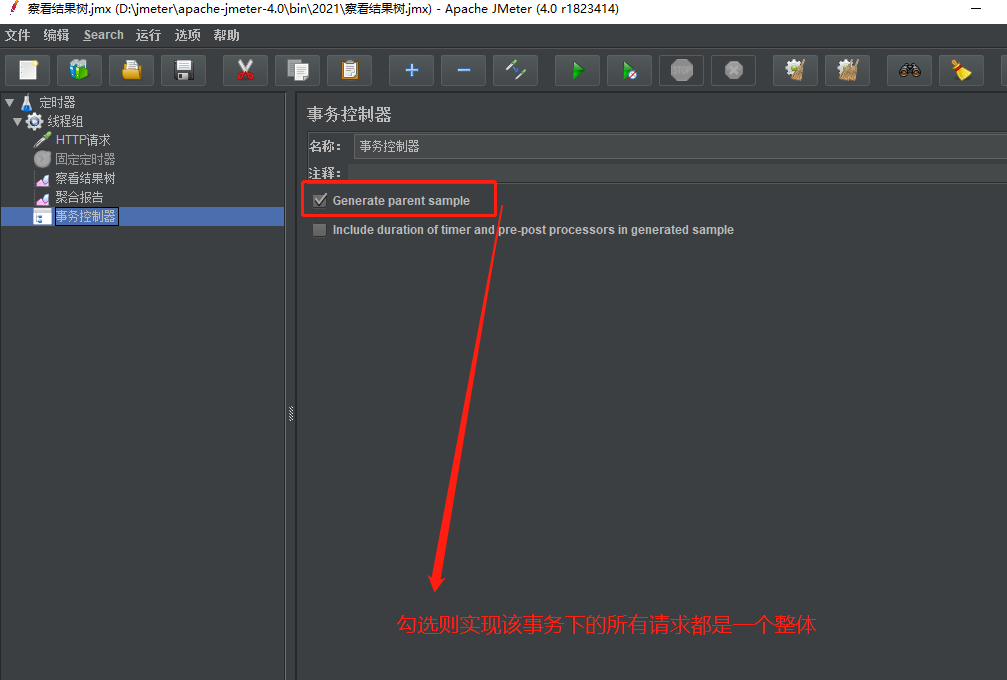This screenshot has height=680, width=1007.
Task: Click the Toggle enable/disable icon
Action: (516, 70)
